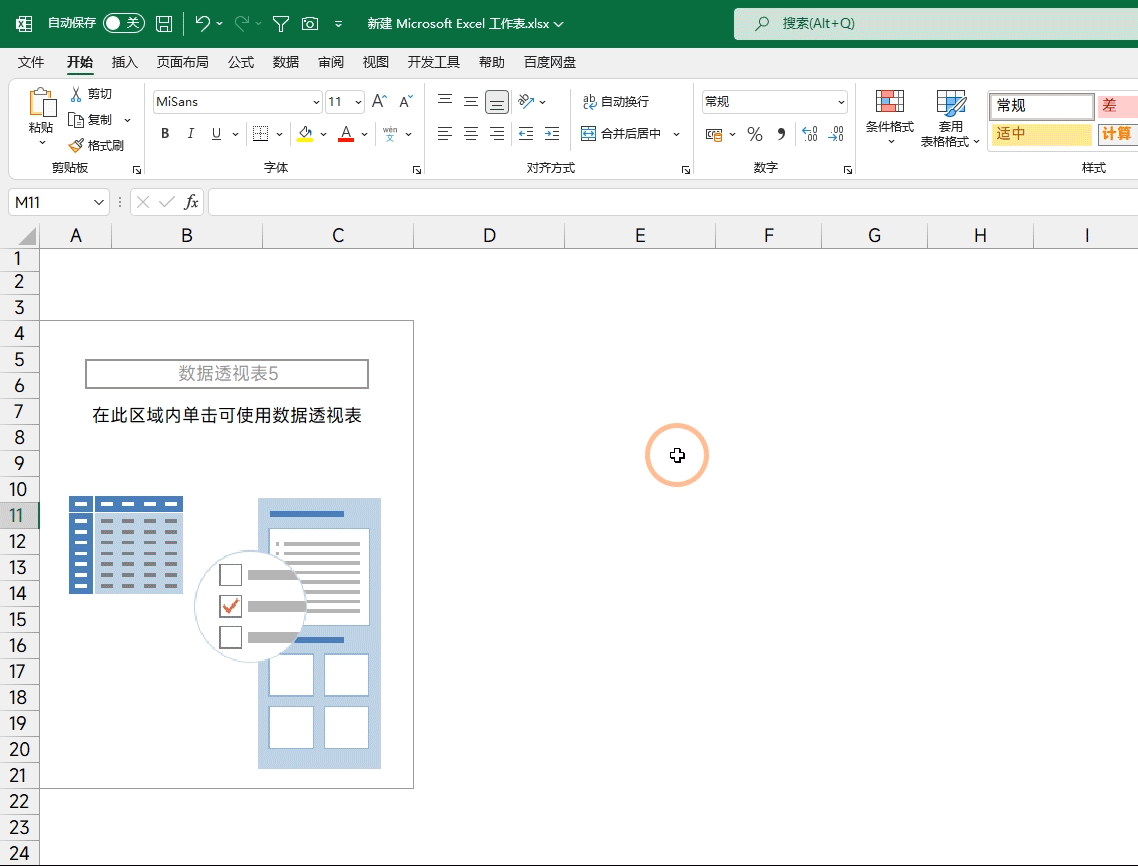This screenshot has height=866, width=1138.
Task: Expand the Name Box dropdown arrow
Action: click(99, 202)
